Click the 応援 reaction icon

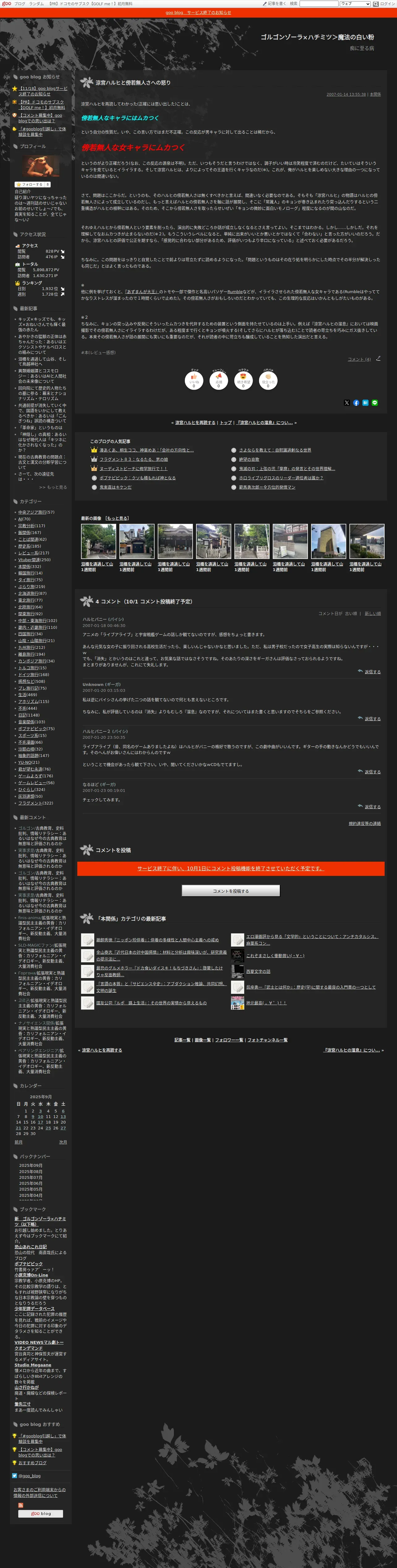coord(218,380)
